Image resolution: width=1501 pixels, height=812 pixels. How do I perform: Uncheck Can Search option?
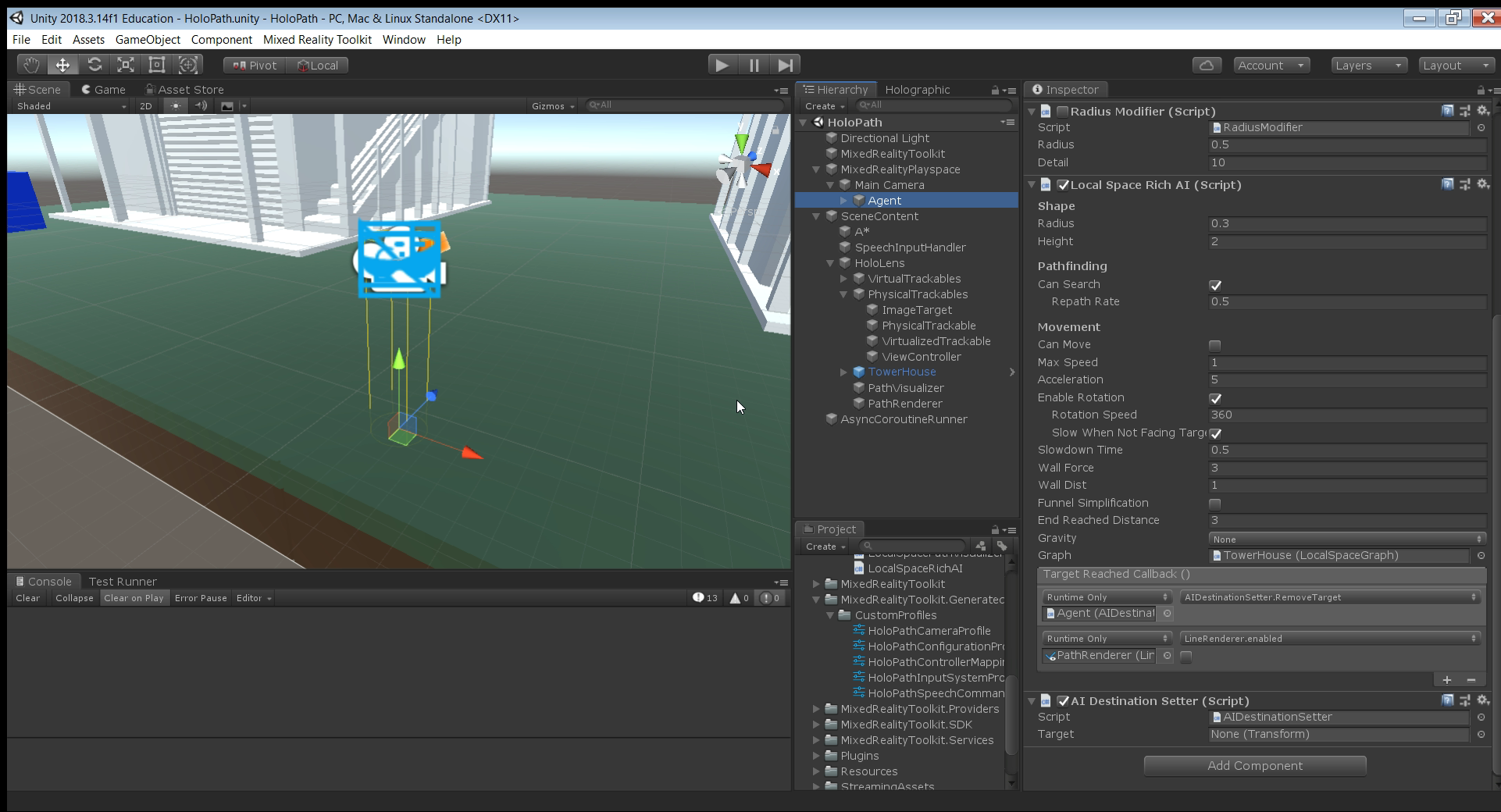1214,285
